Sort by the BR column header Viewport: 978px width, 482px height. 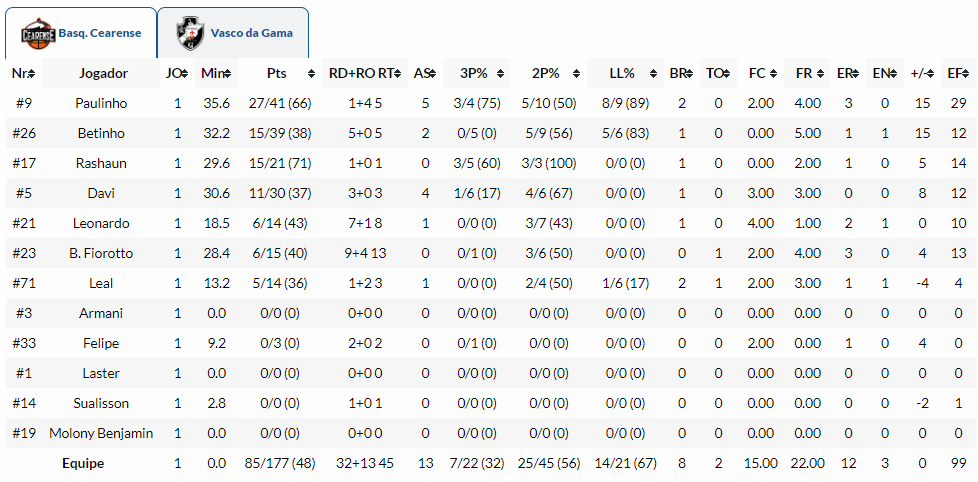coord(680,73)
